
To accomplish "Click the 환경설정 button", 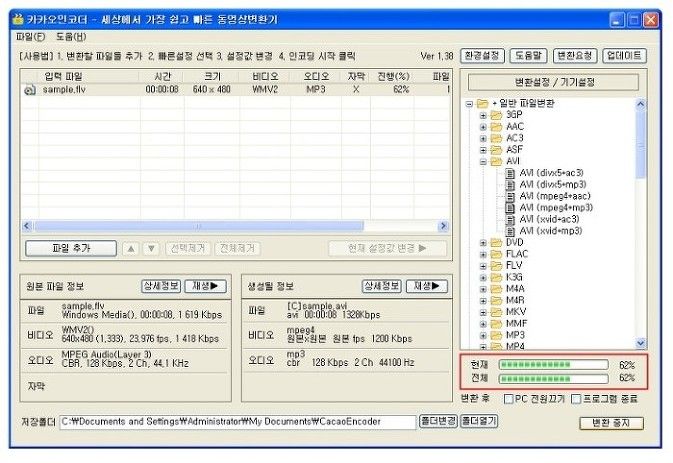I will 482,56.
